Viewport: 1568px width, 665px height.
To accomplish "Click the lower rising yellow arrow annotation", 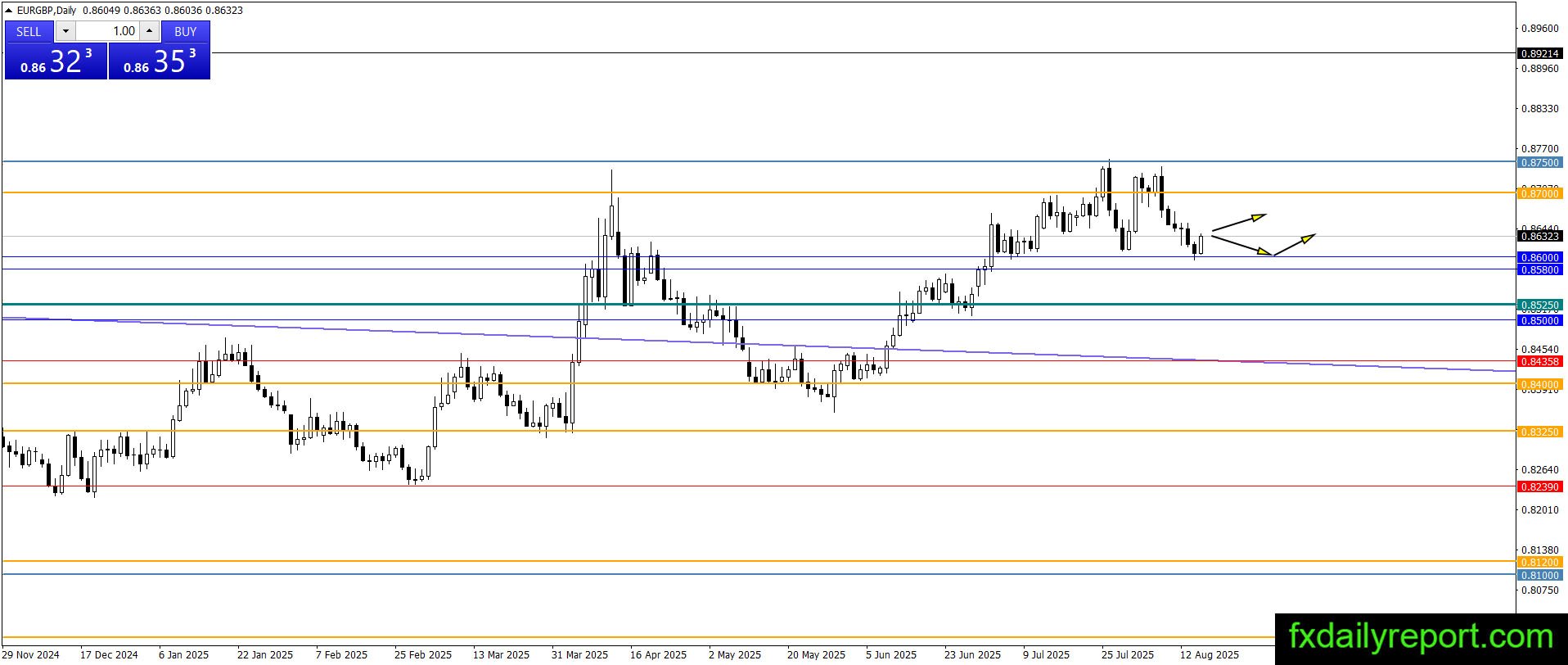I will pos(1295,245).
